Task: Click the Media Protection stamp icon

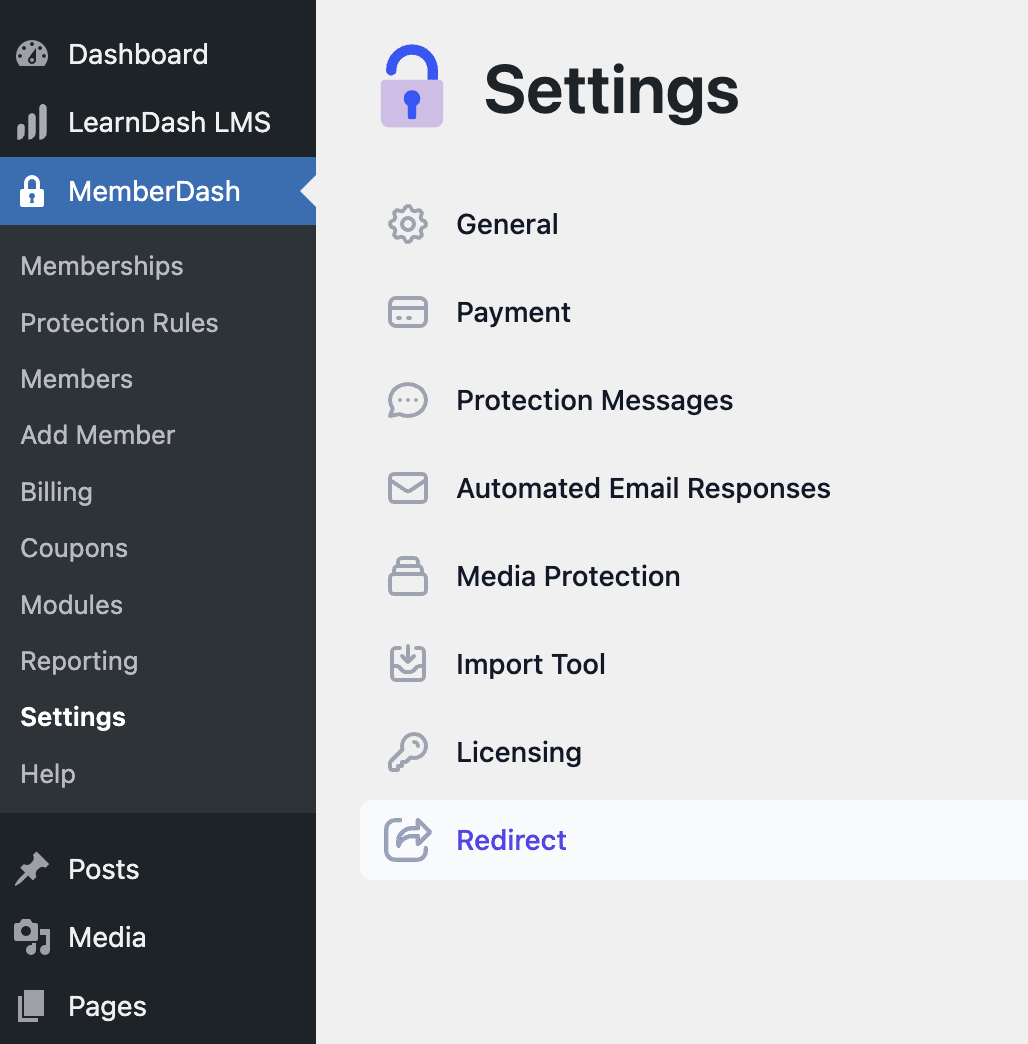Action: 407,576
